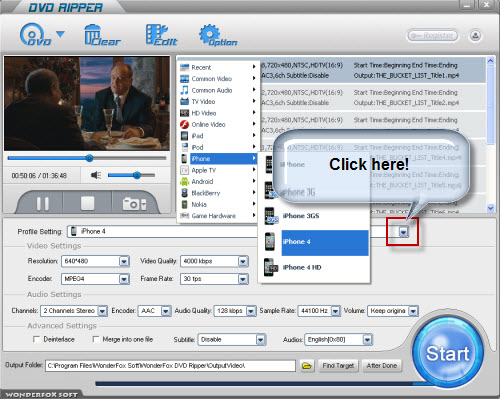The height and width of the screenshot is (399, 500).
Task: Expand the Subtitle dropdown
Action: (260, 340)
